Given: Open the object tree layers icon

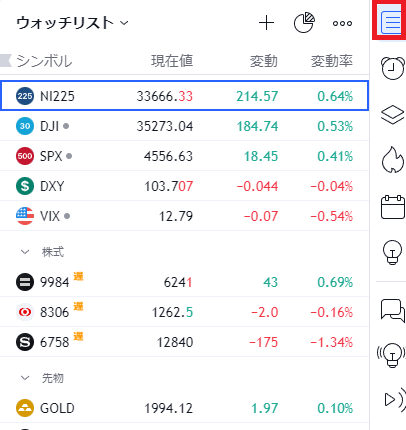Looking at the screenshot, I should point(393,114).
